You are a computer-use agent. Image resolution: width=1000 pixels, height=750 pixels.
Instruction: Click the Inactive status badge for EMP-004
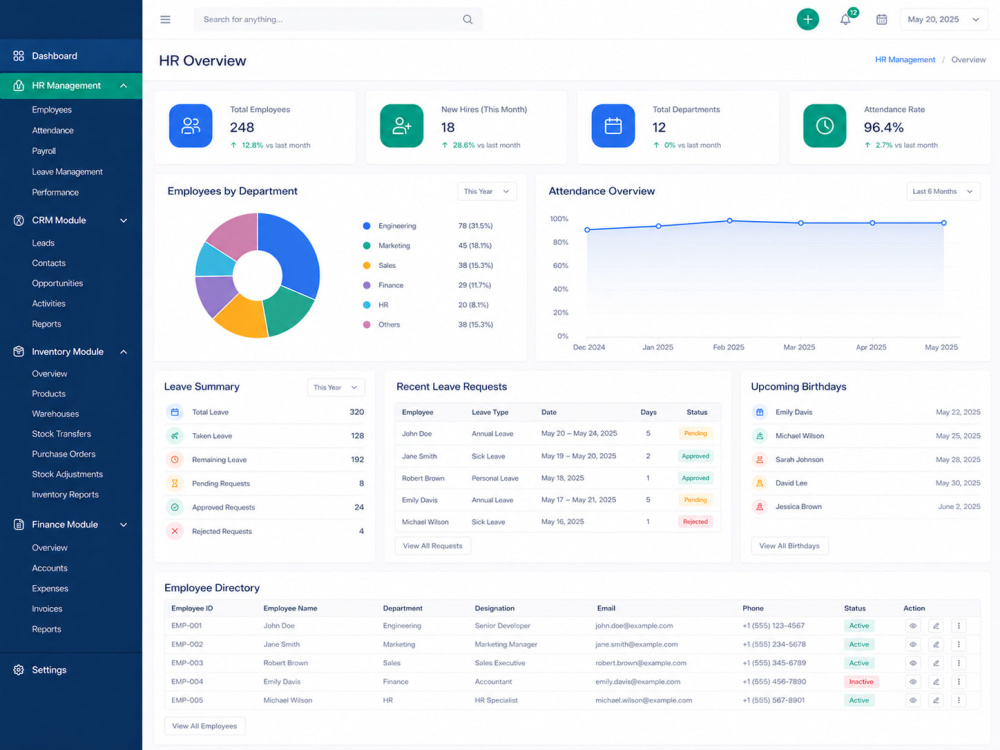coord(861,682)
